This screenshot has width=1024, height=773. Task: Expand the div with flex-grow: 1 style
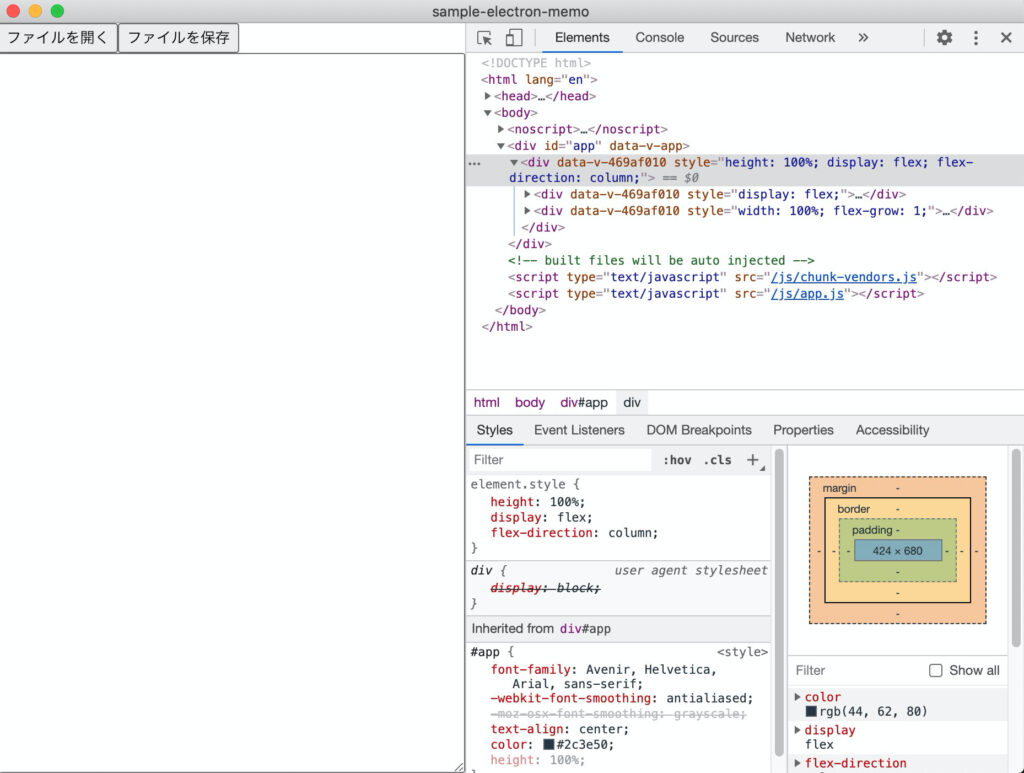(x=527, y=211)
